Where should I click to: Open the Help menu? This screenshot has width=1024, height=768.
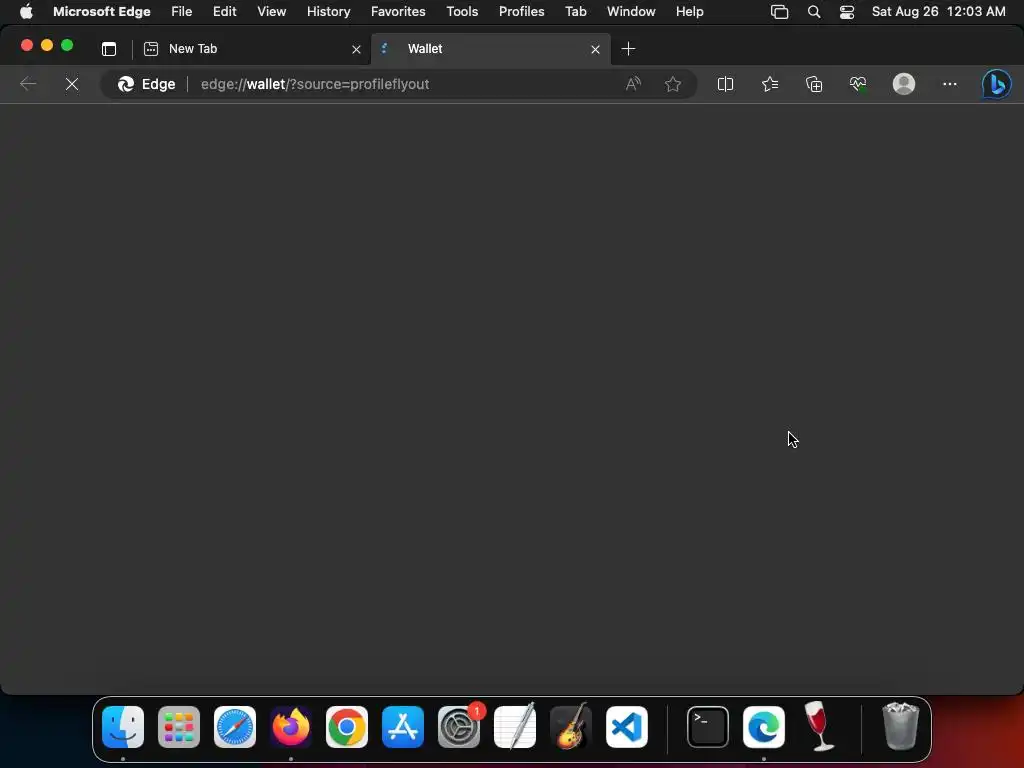coord(690,12)
